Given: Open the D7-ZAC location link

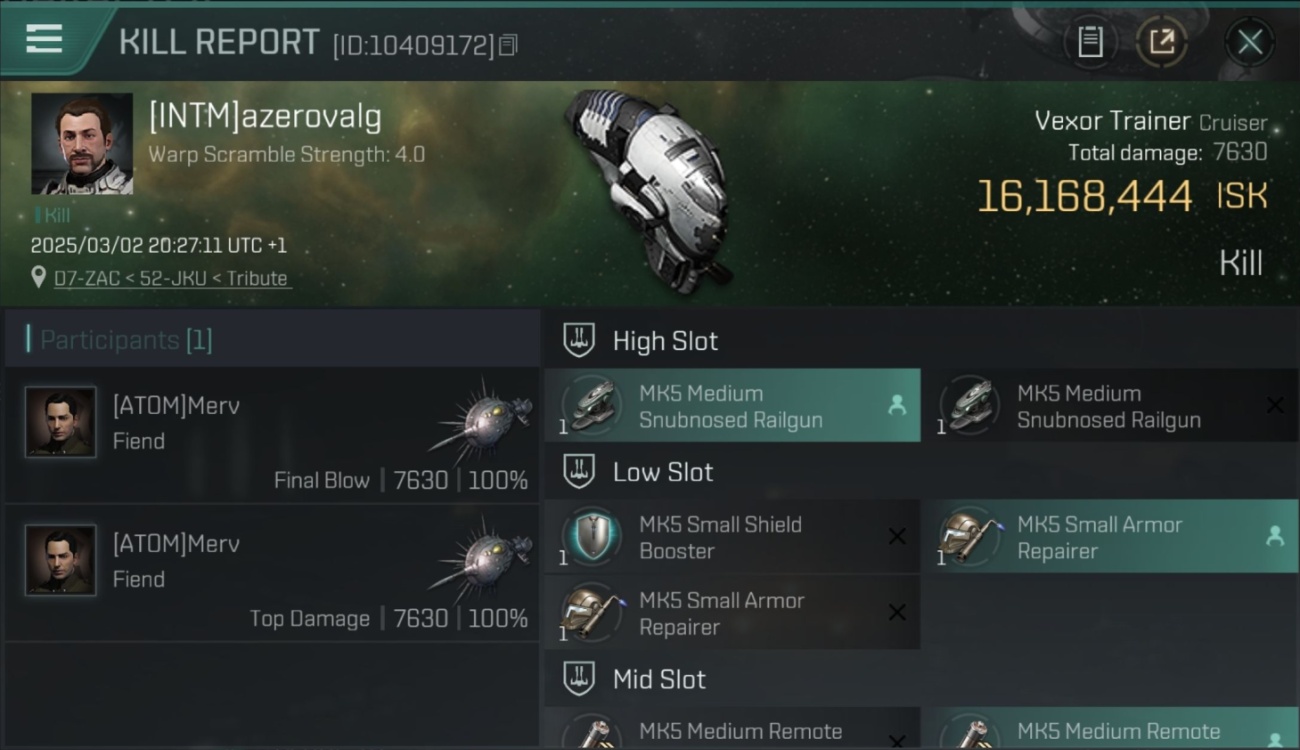Looking at the screenshot, I should [172, 278].
